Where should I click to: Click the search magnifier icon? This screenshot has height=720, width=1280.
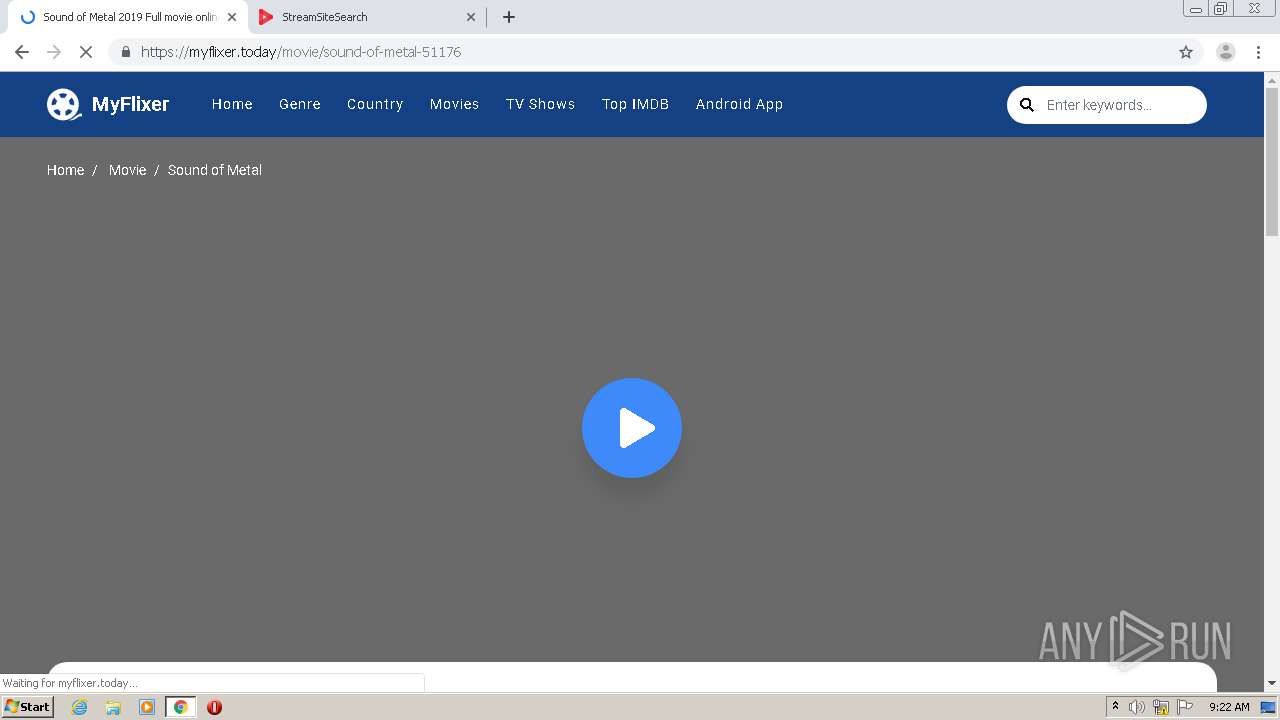click(x=1026, y=105)
